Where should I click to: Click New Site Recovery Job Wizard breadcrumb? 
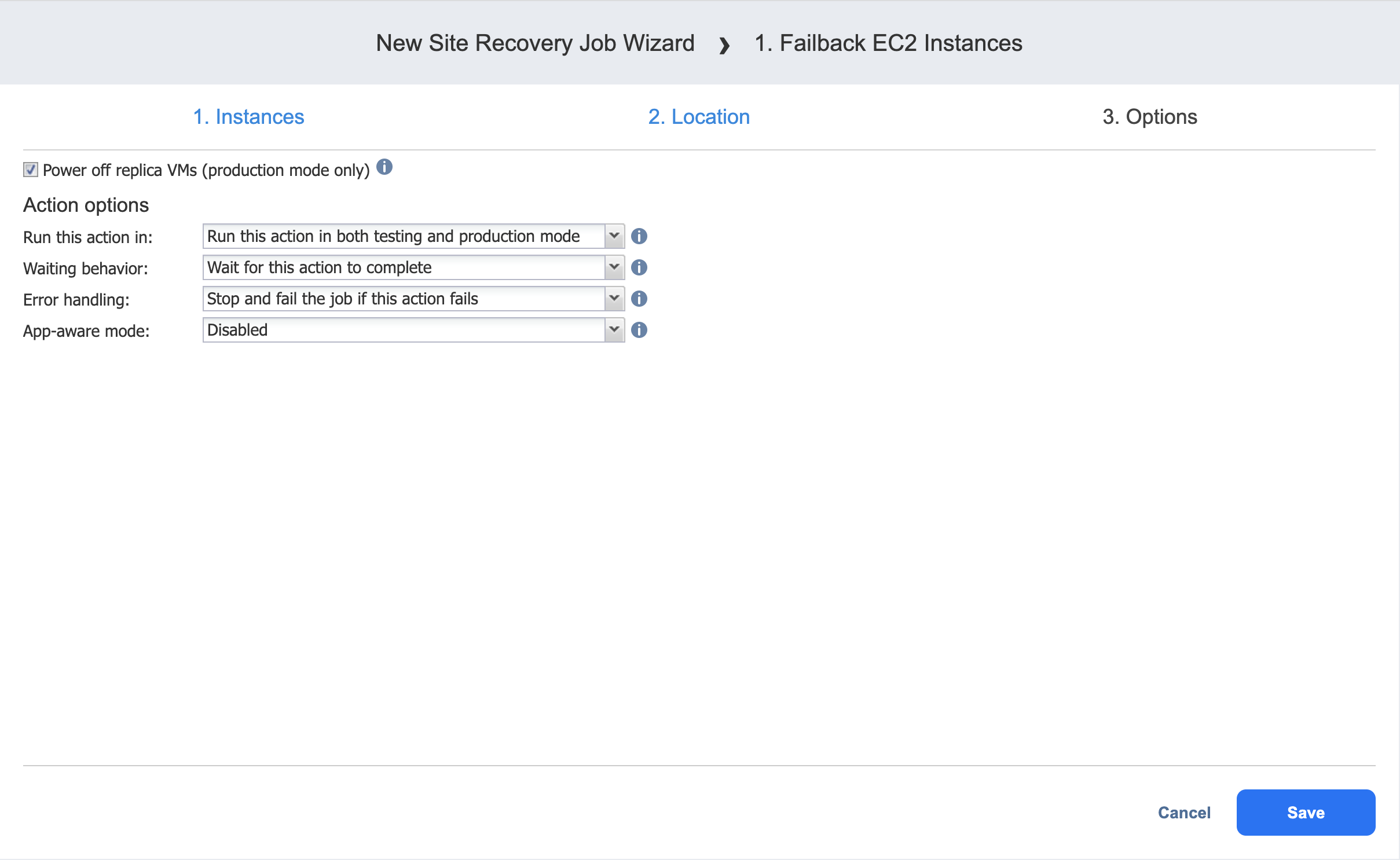click(535, 43)
